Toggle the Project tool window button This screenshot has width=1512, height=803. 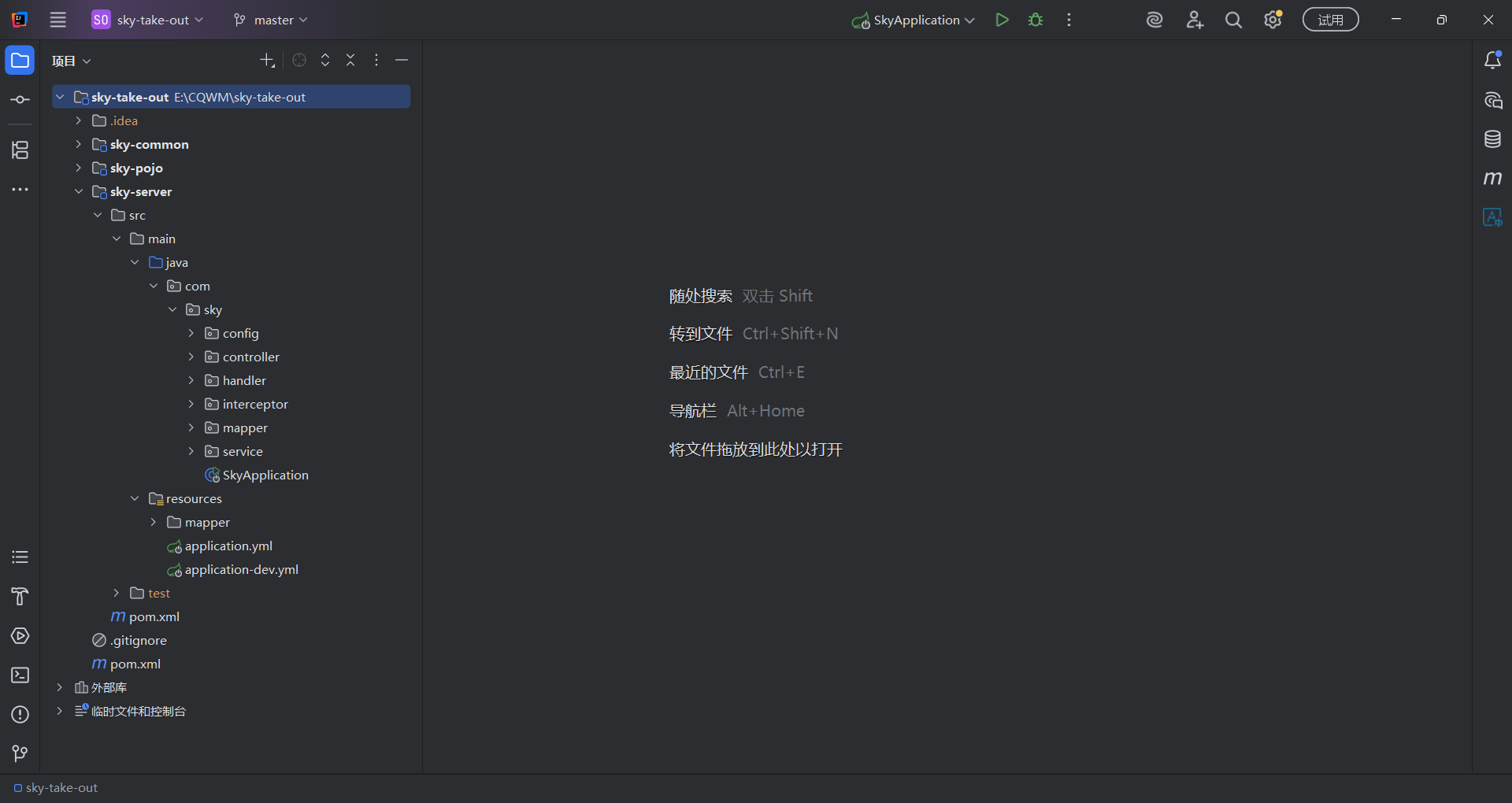[20, 61]
